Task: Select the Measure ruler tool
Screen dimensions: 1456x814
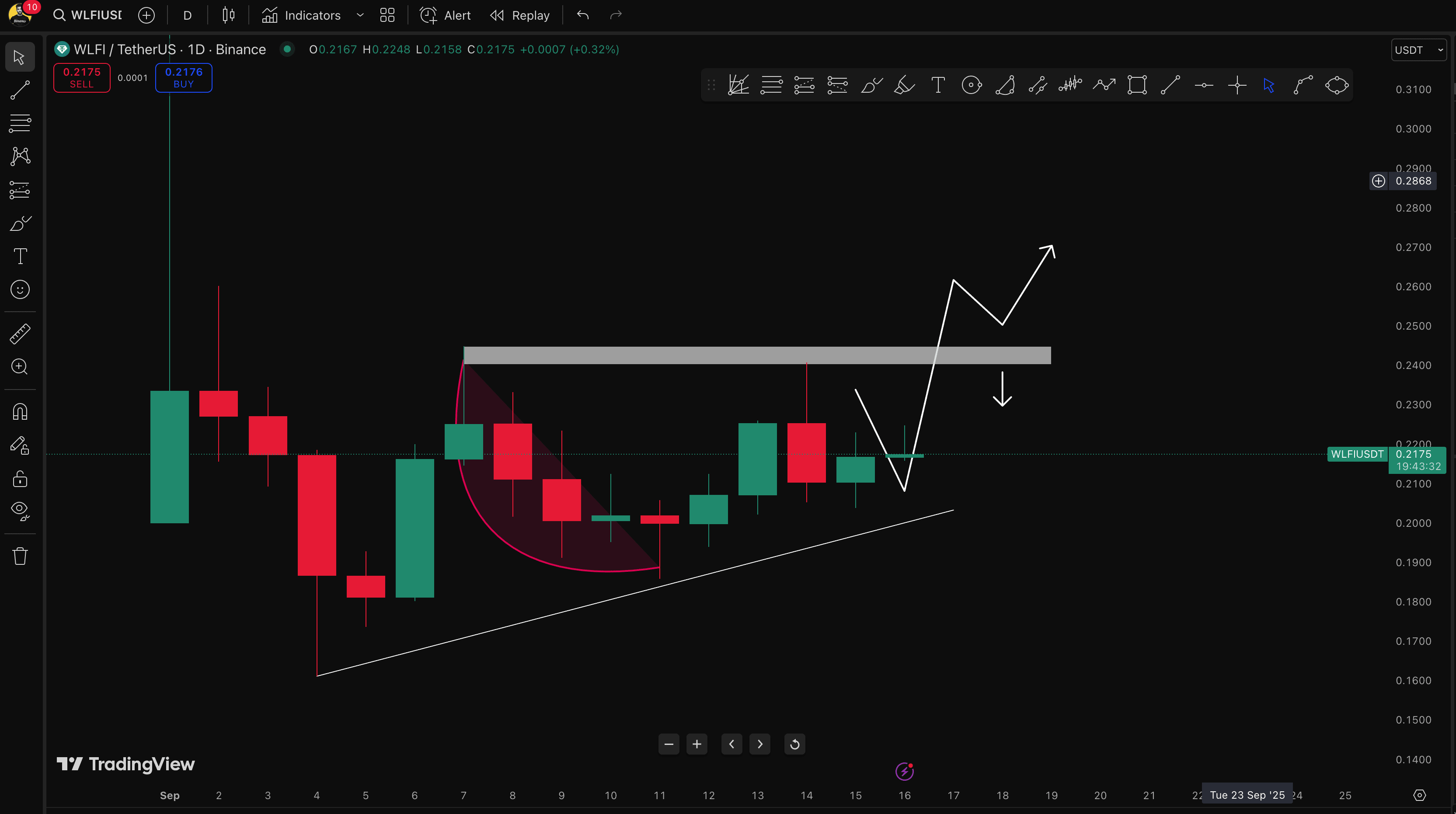Action: (x=20, y=334)
